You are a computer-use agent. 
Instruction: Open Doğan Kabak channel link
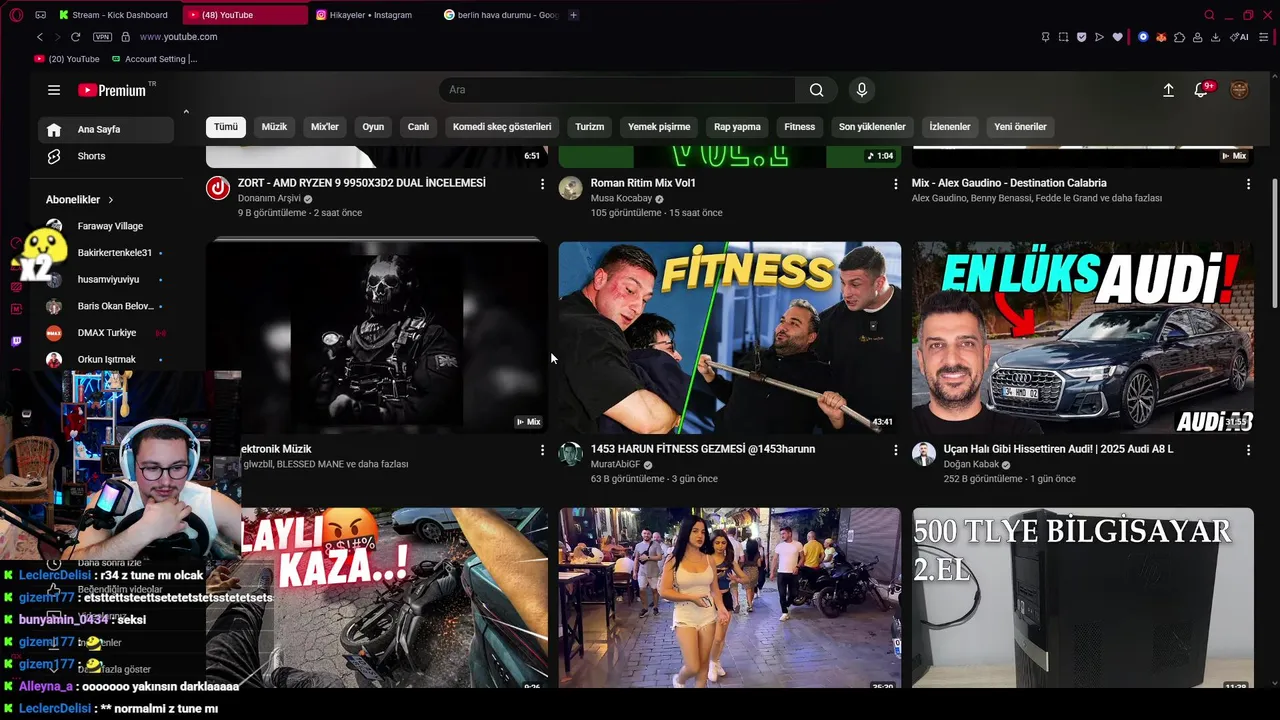pos(971,465)
